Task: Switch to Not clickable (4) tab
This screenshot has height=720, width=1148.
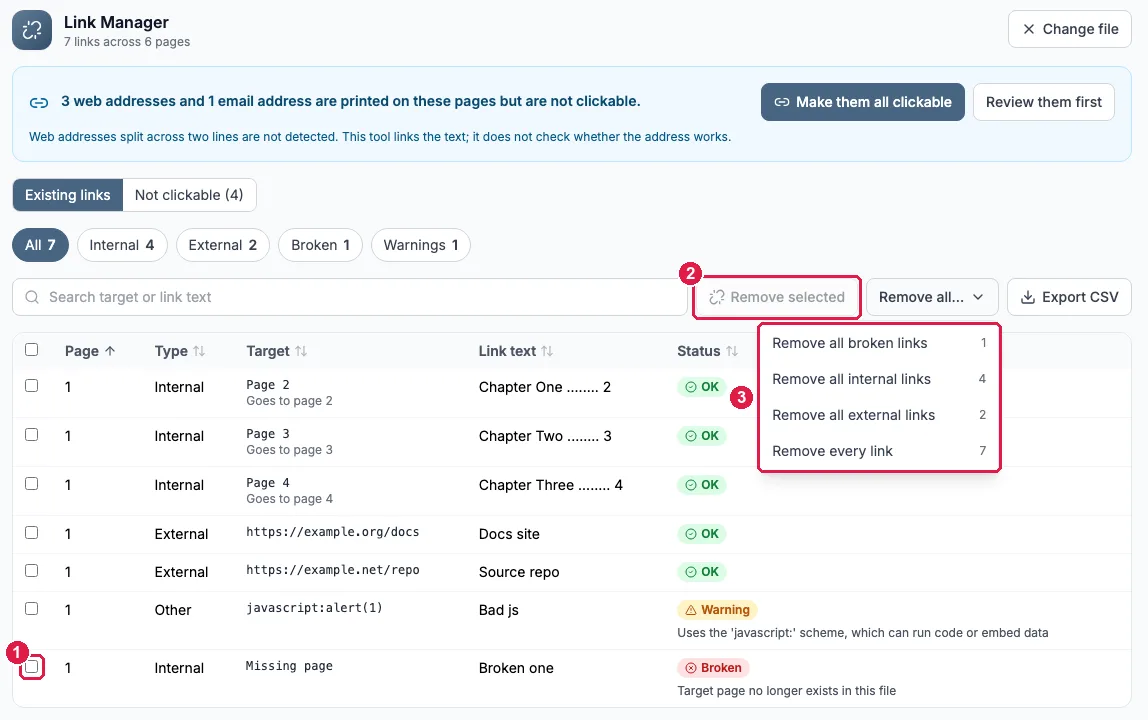Action: coord(189,196)
